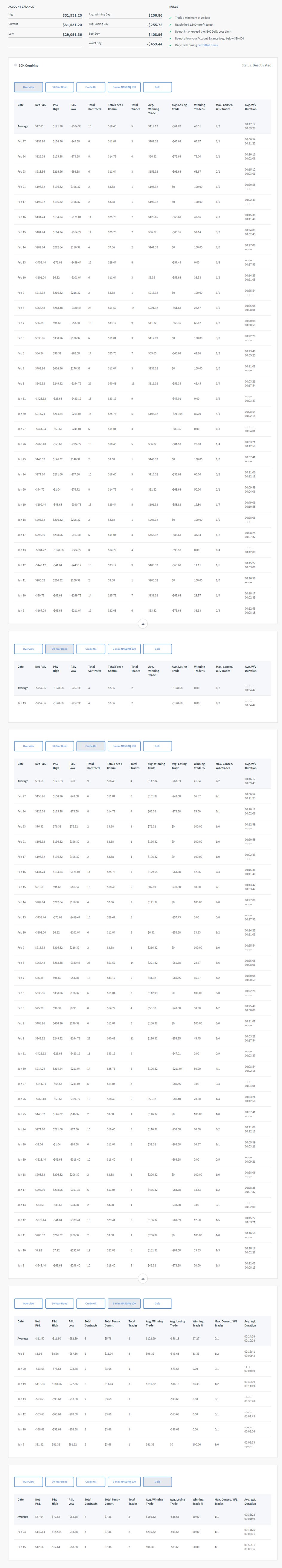Click the checkmark beside "Trade a minimum of 10 days"
The width and height of the screenshot is (282, 1568).
point(170,18)
